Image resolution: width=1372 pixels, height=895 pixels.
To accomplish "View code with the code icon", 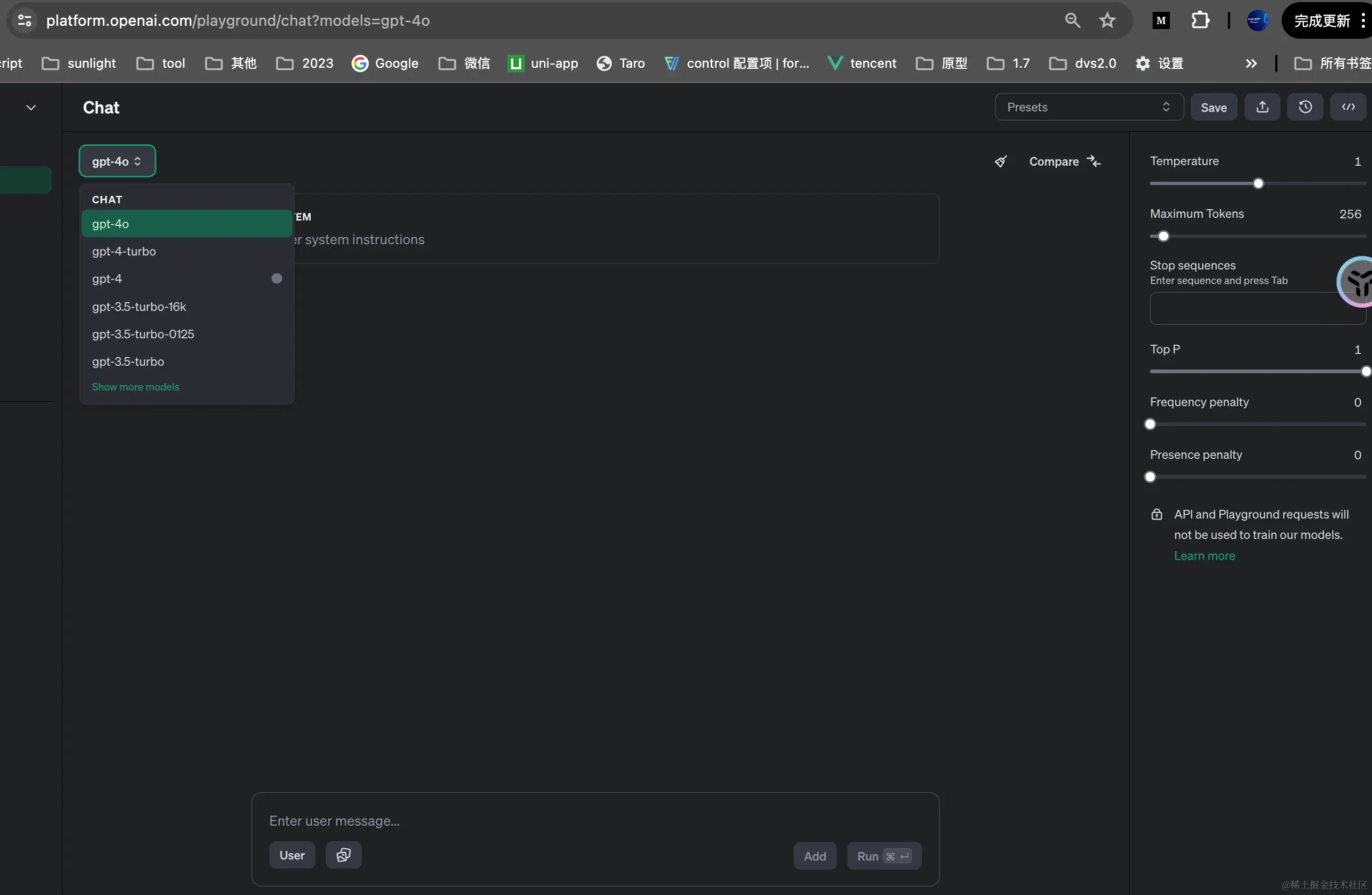I will point(1348,107).
